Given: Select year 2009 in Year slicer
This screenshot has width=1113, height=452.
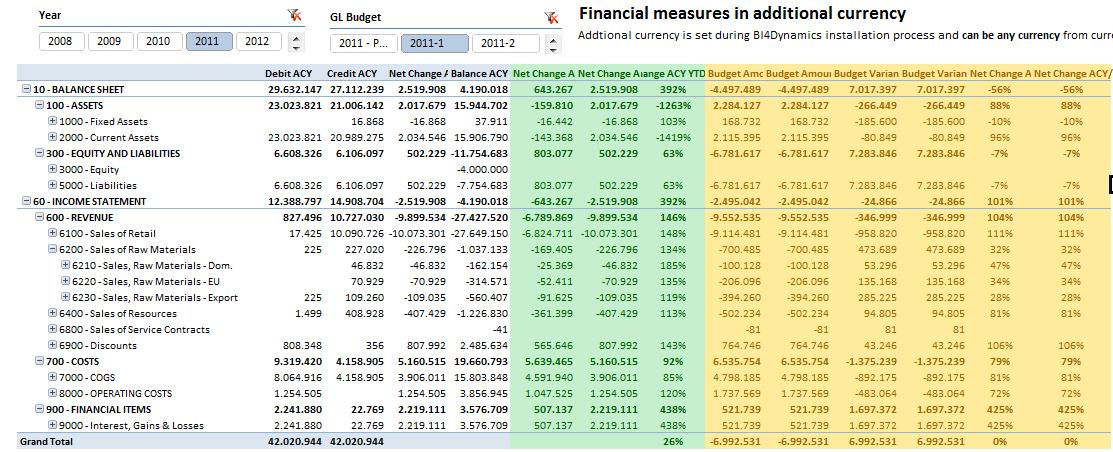Looking at the screenshot, I should coord(109,41).
